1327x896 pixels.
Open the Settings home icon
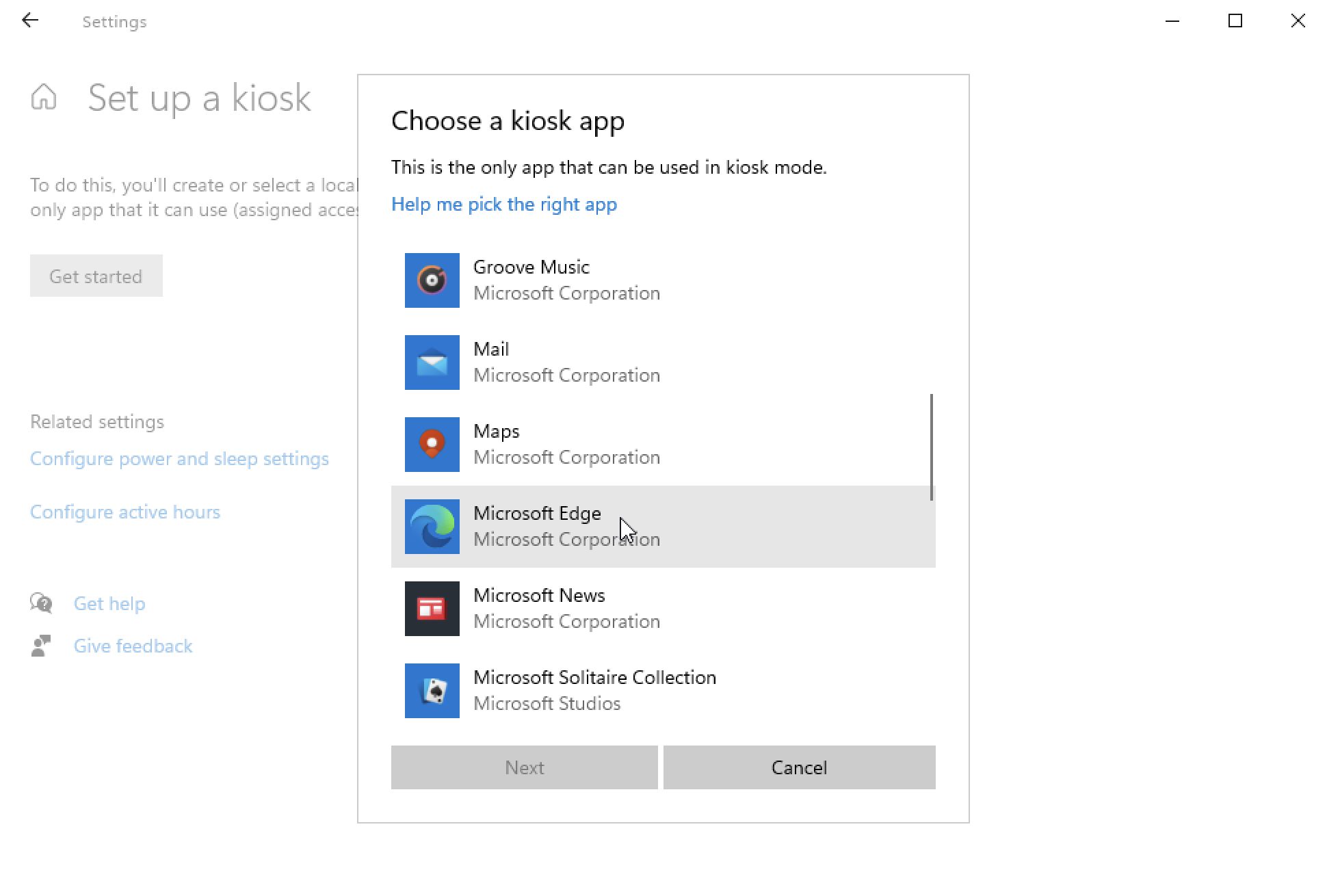44,96
